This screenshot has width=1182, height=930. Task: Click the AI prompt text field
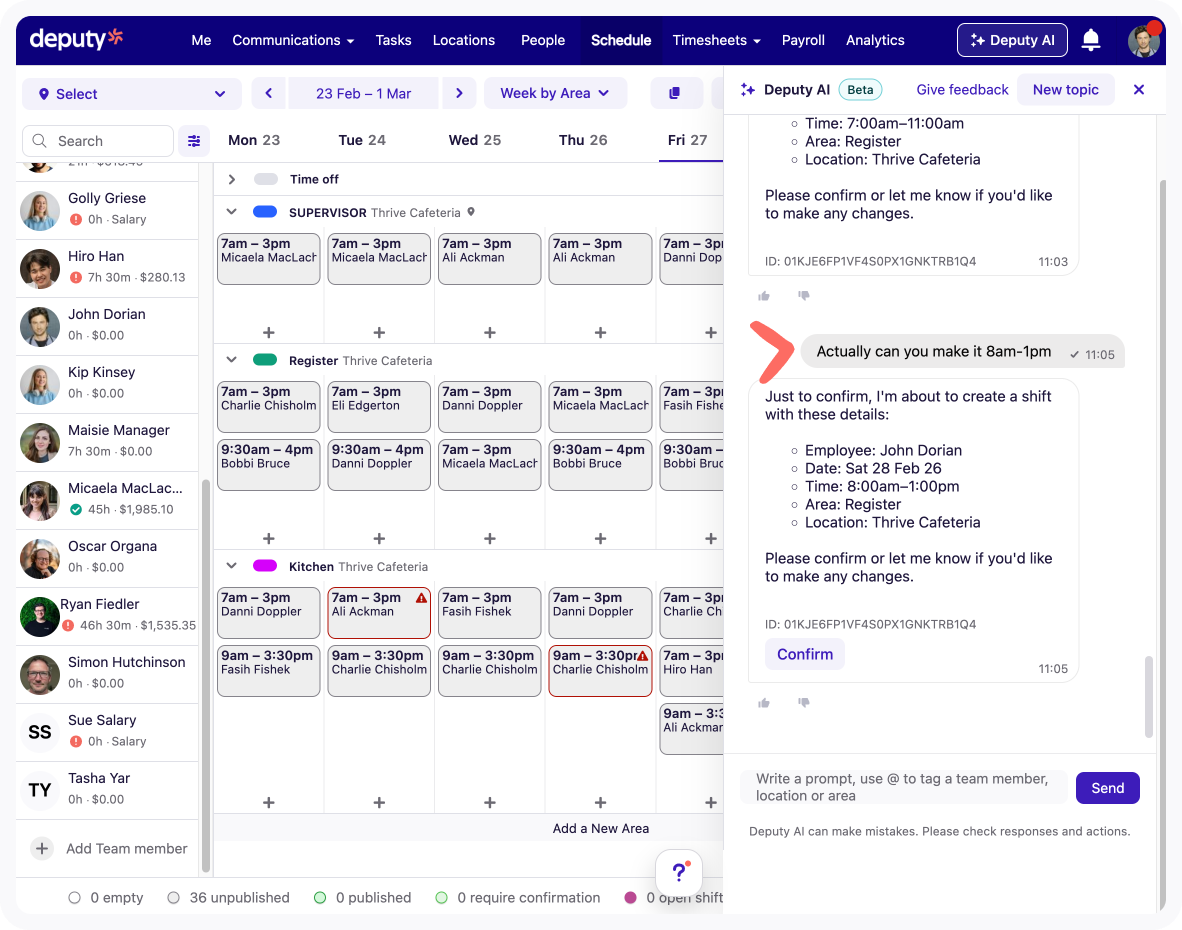pyautogui.click(x=903, y=787)
